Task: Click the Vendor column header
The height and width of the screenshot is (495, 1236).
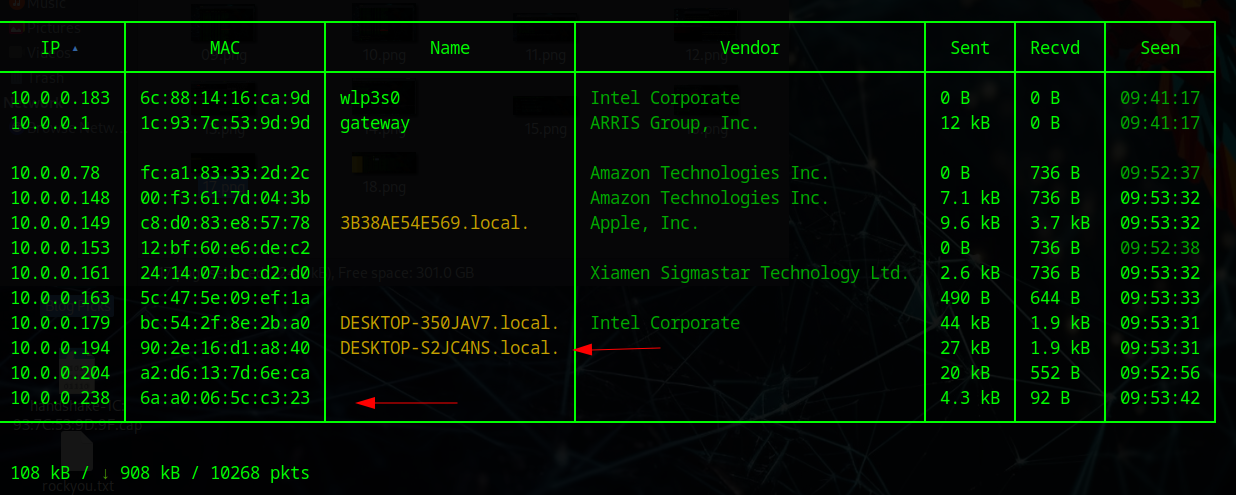Action: point(750,48)
